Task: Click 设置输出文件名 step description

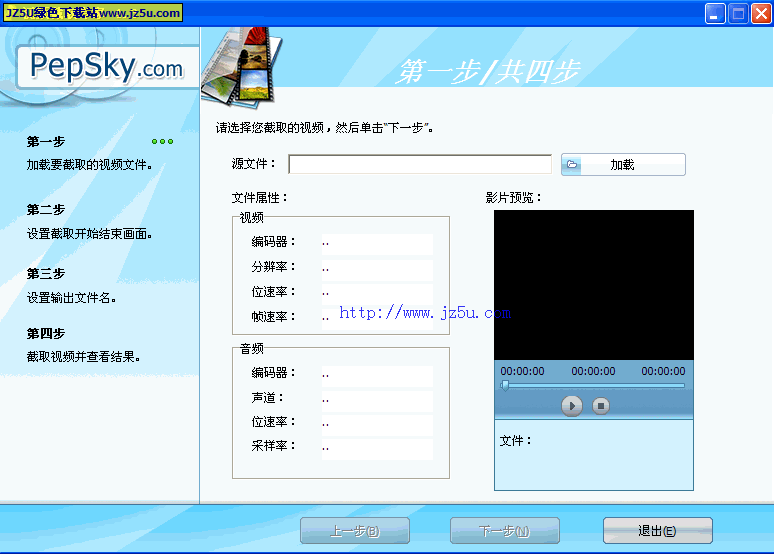Action: pyautogui.click(x=72, y=298)
